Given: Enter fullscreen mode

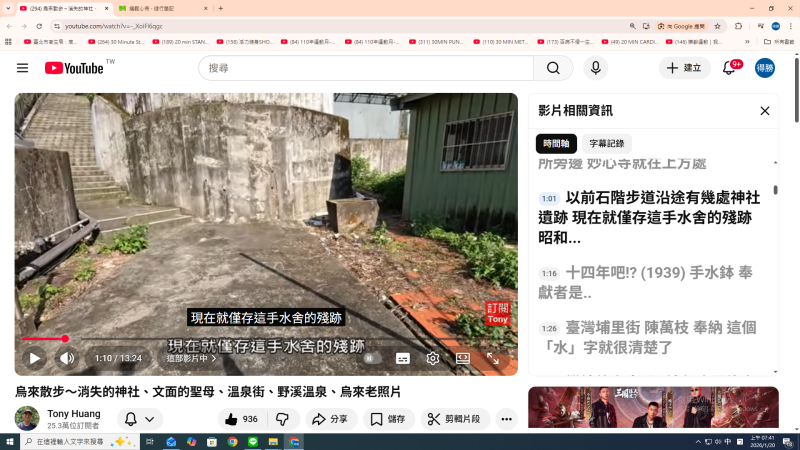Looking at the screenshot, I should [493, 358].
